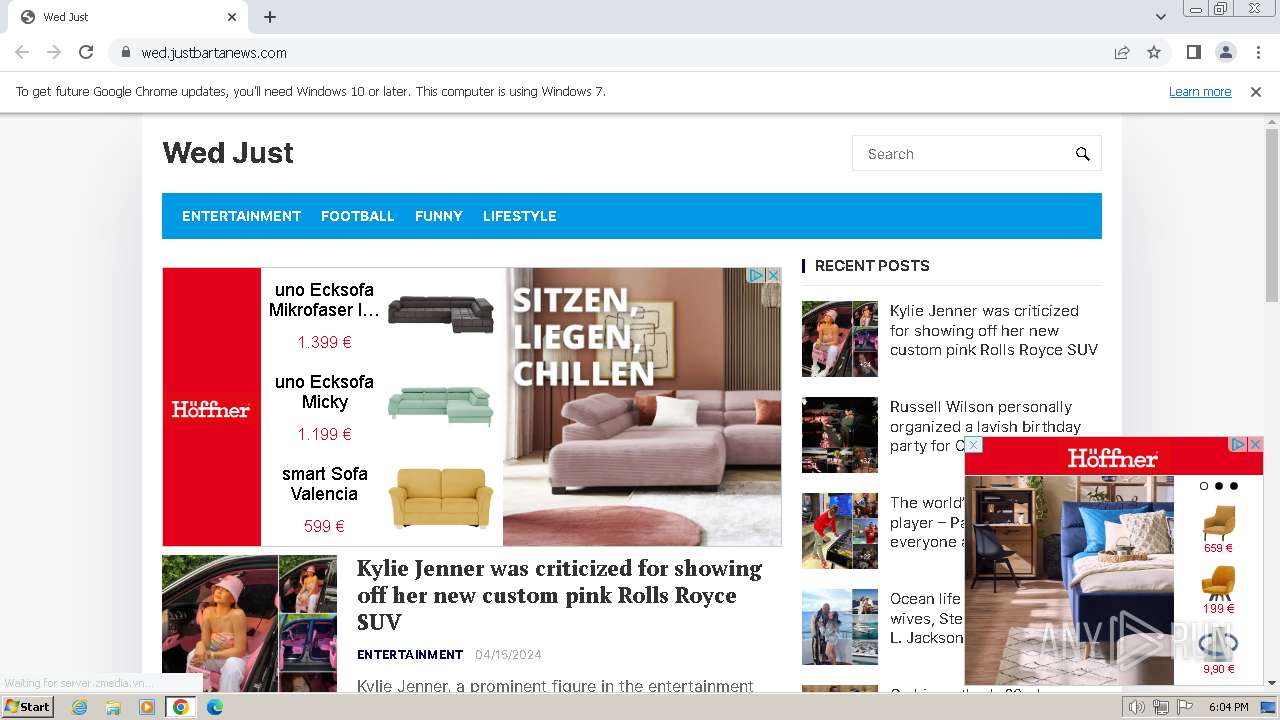Open the FOOTBALL menu item
The width and height of the screenshot is (1280, 720).
coord(358,216)
